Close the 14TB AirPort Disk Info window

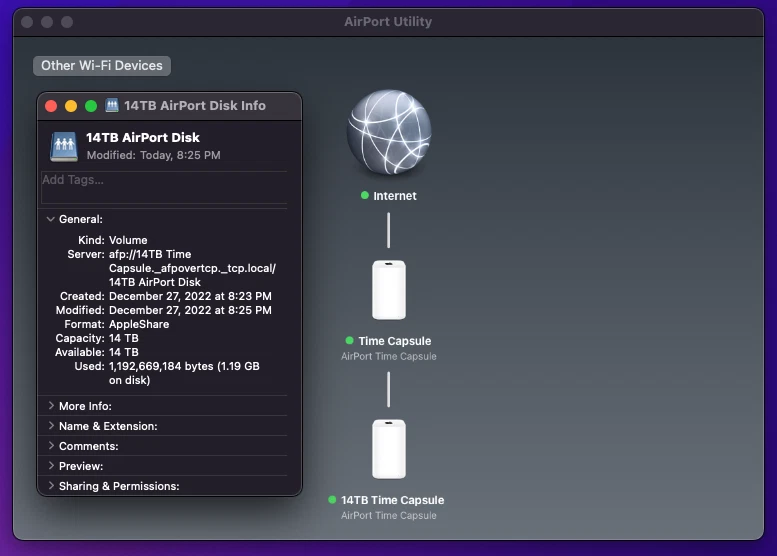pos(51,106)
